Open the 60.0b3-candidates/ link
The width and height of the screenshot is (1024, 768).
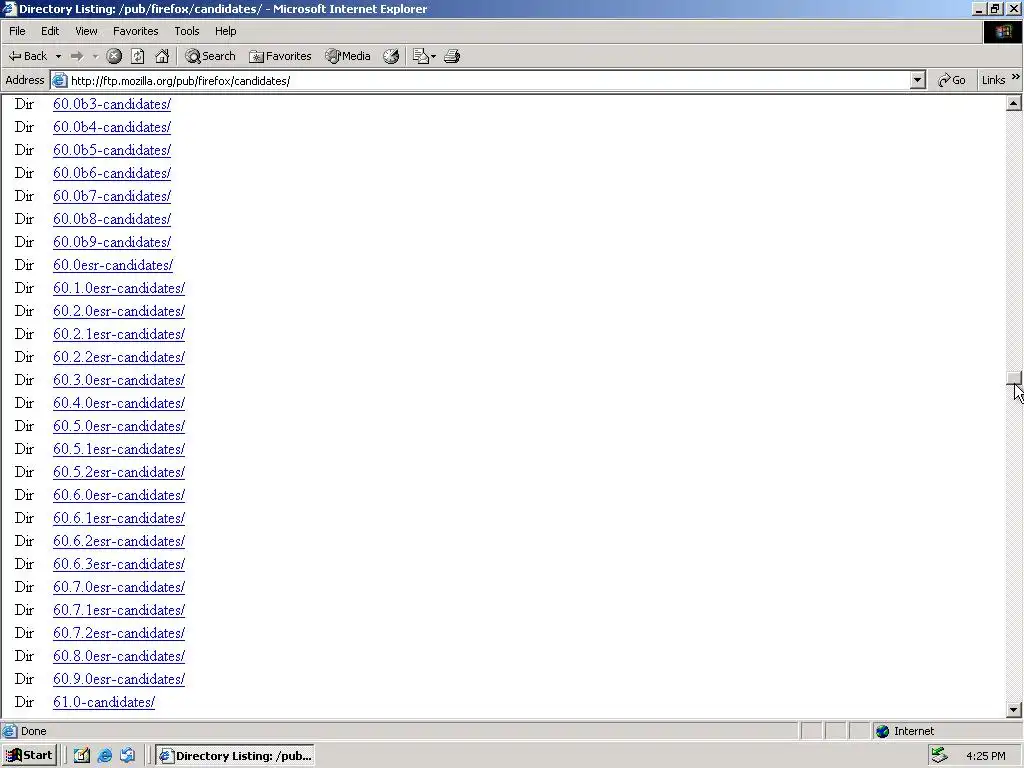coord(112,104)
